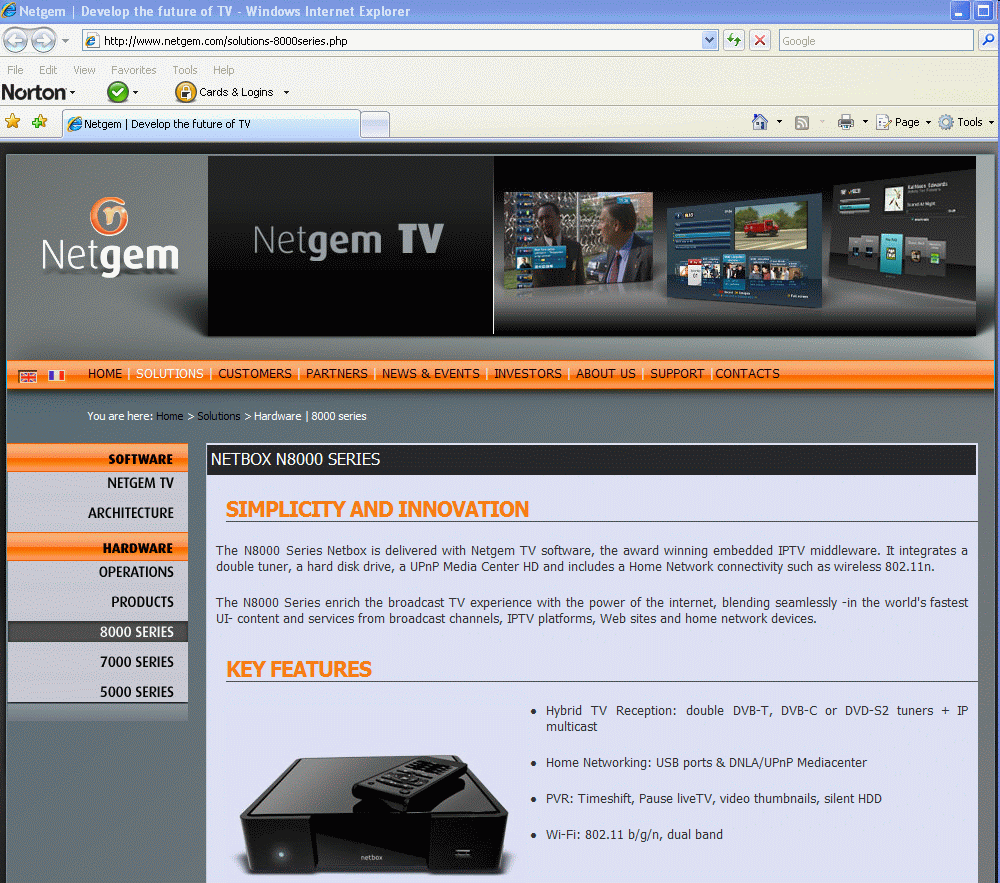
Task: Click the SOFTWARE sidebar header
Action: pos(98,458)
